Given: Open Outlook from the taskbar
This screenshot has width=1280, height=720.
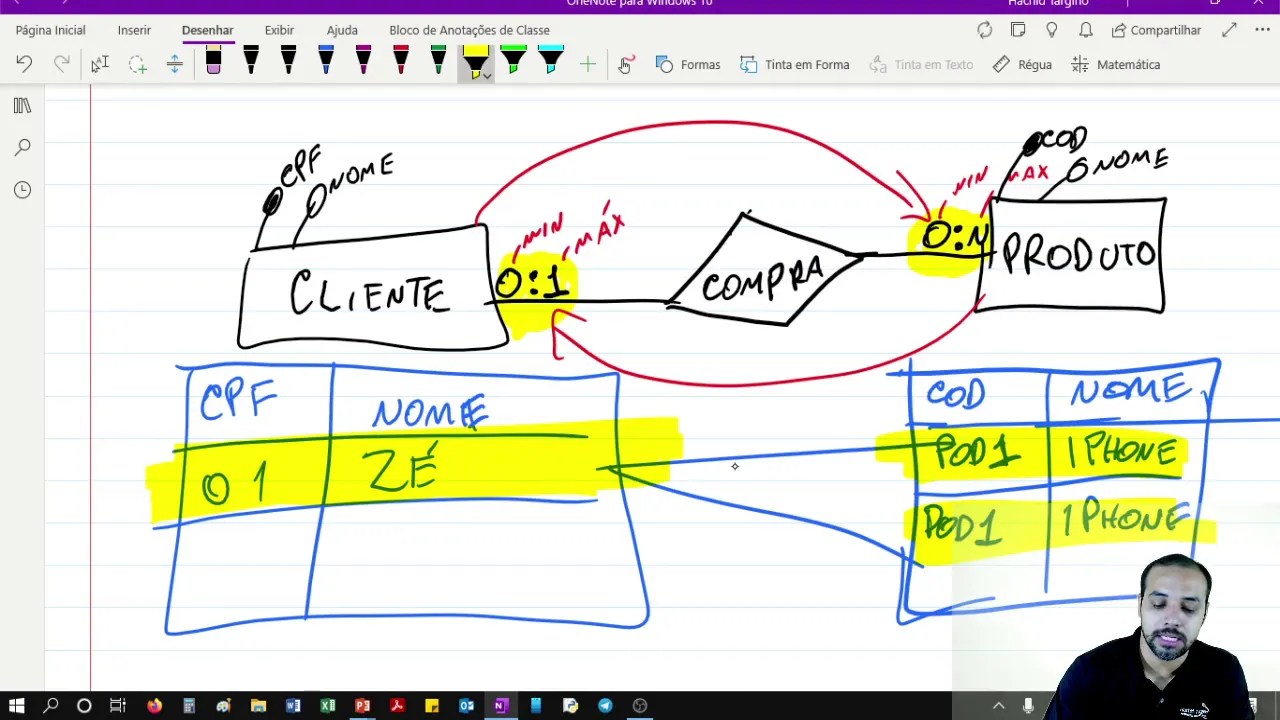Looking at the screenshot, I should pos(466,706).
